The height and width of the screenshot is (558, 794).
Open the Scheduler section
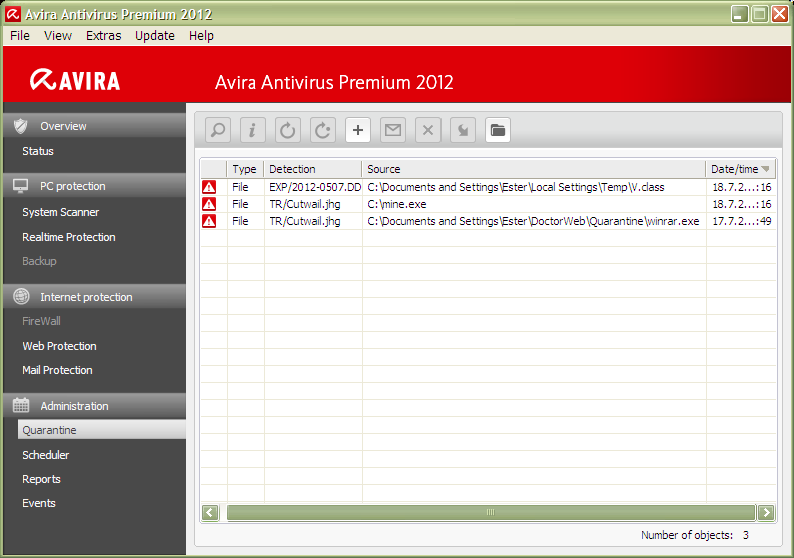[x=46, y=455]
